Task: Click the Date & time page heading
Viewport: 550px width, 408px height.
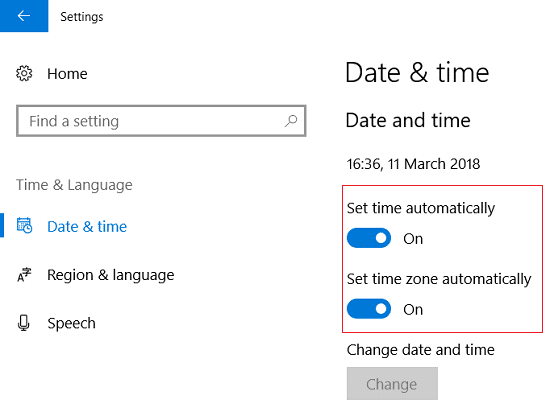Action: point(417,73)
